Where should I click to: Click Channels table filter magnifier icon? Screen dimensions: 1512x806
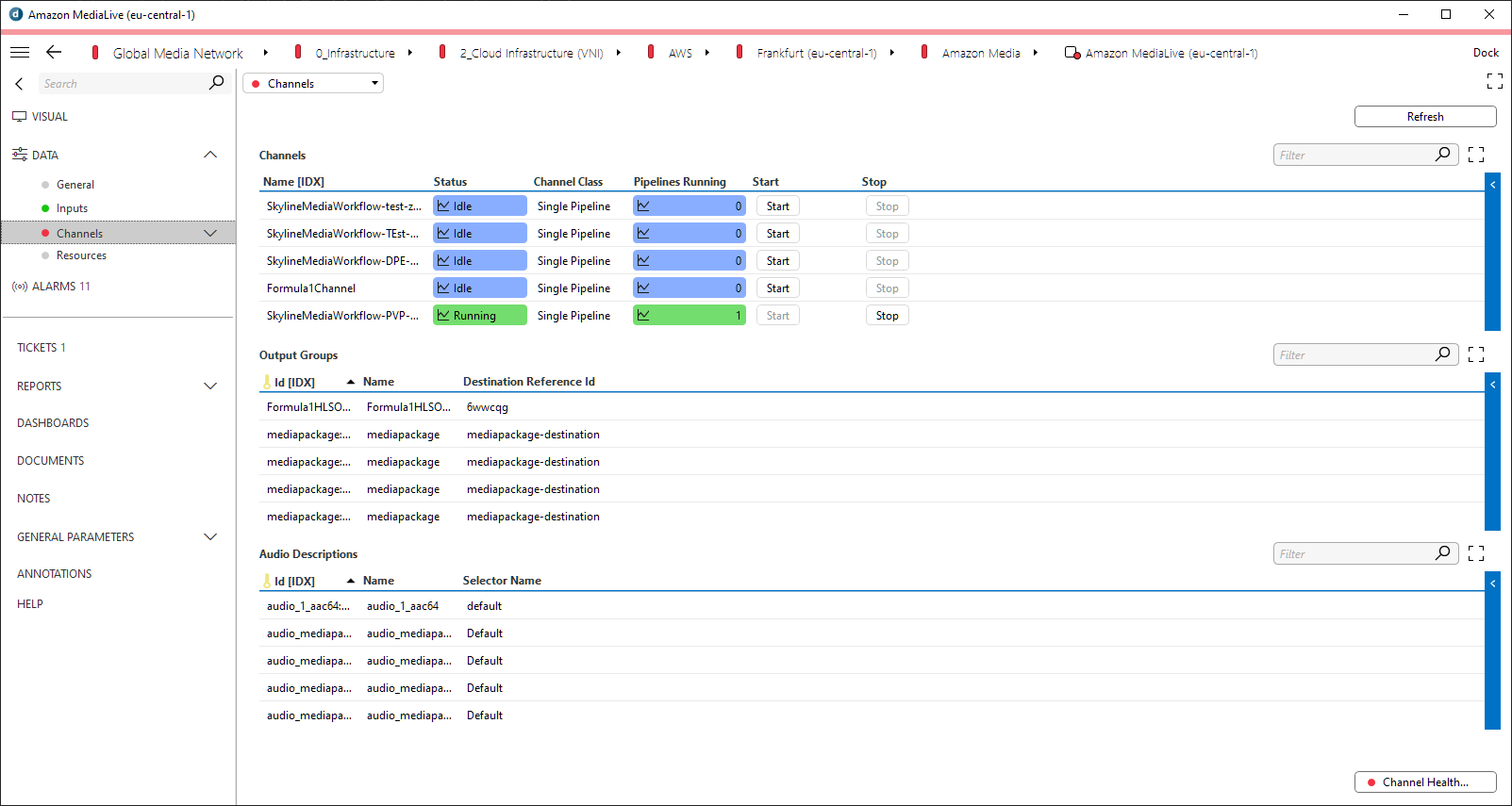[x=1443, y=155]
